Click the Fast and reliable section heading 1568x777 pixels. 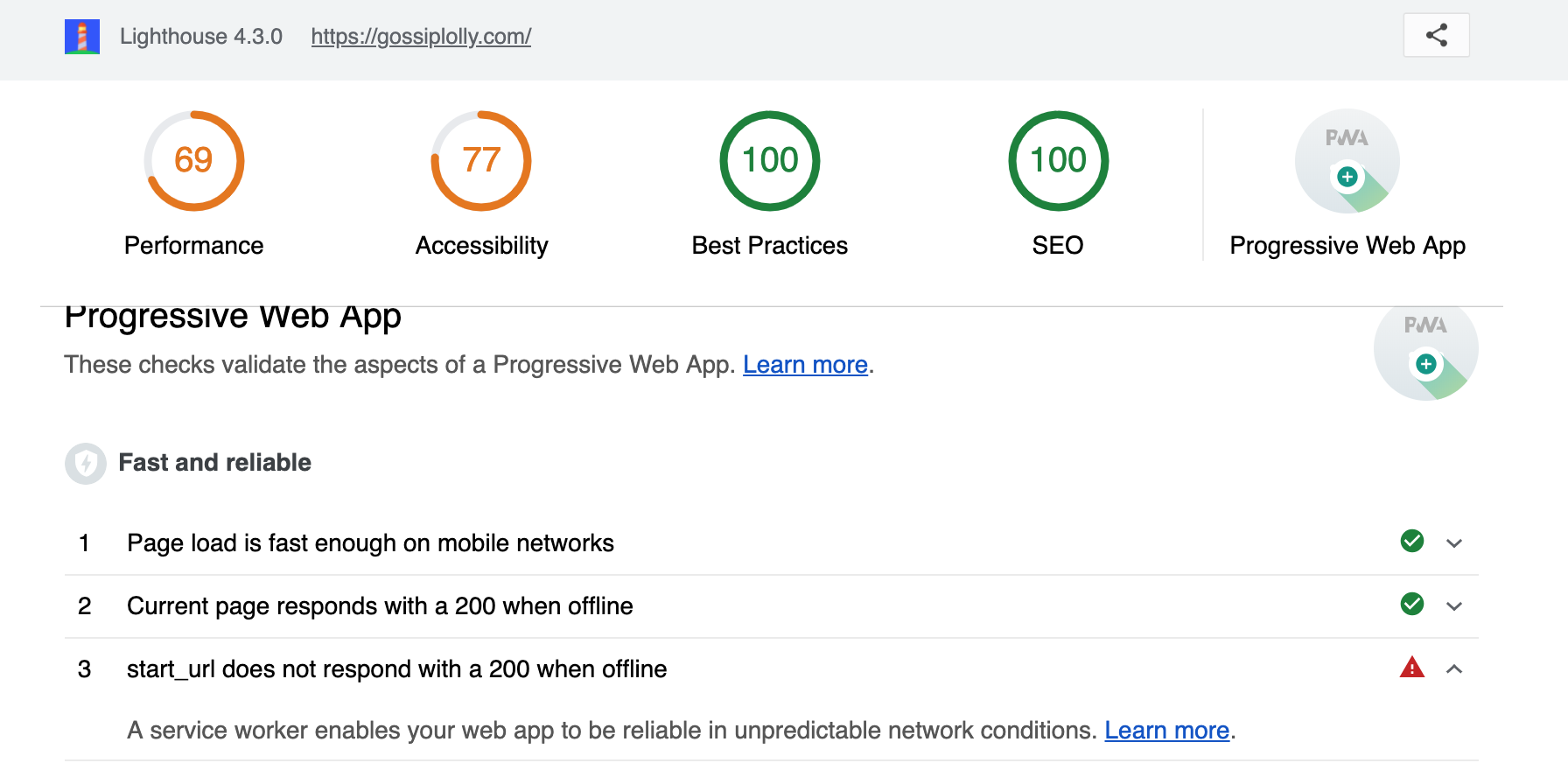(214, 463)
